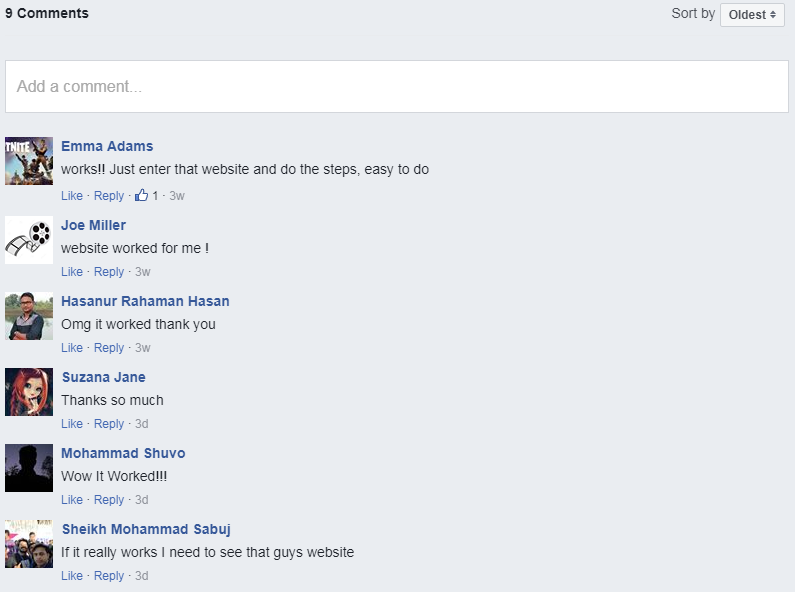Reply to Suzana Jane's comment

[x=109, y=424]
